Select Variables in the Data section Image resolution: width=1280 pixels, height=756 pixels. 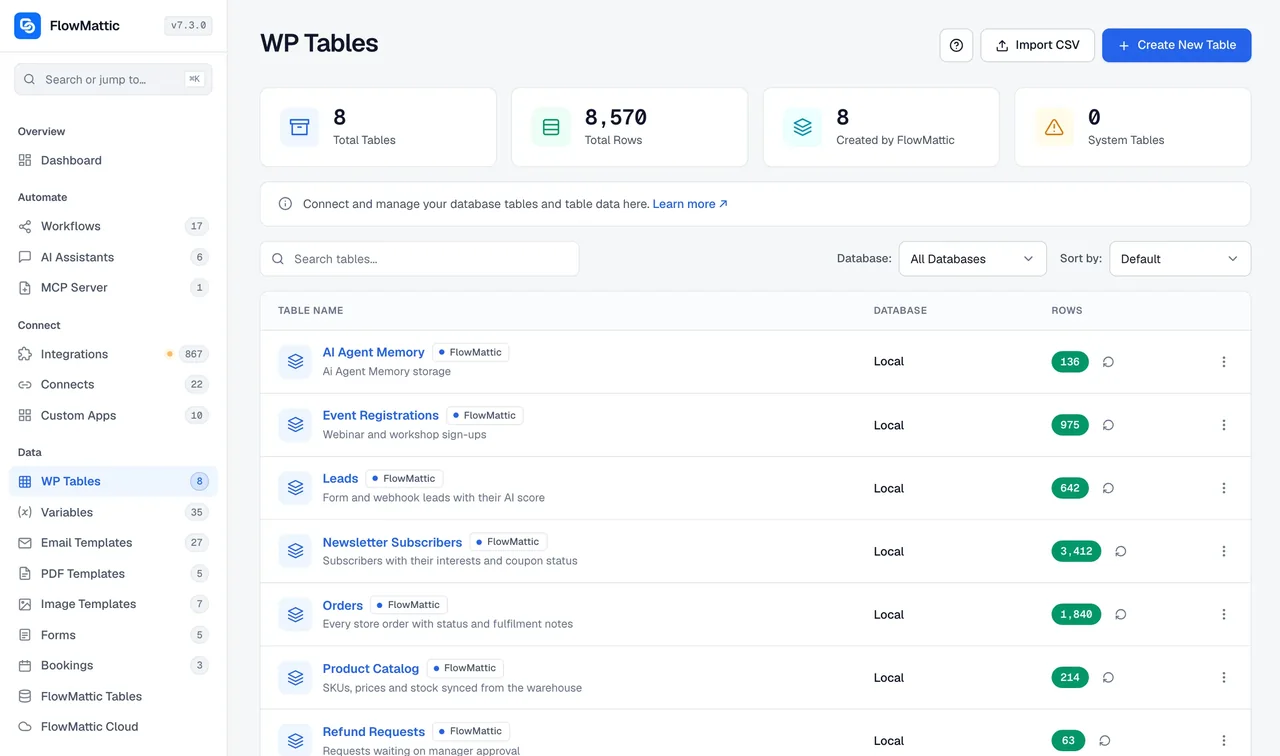coord(113,512)
